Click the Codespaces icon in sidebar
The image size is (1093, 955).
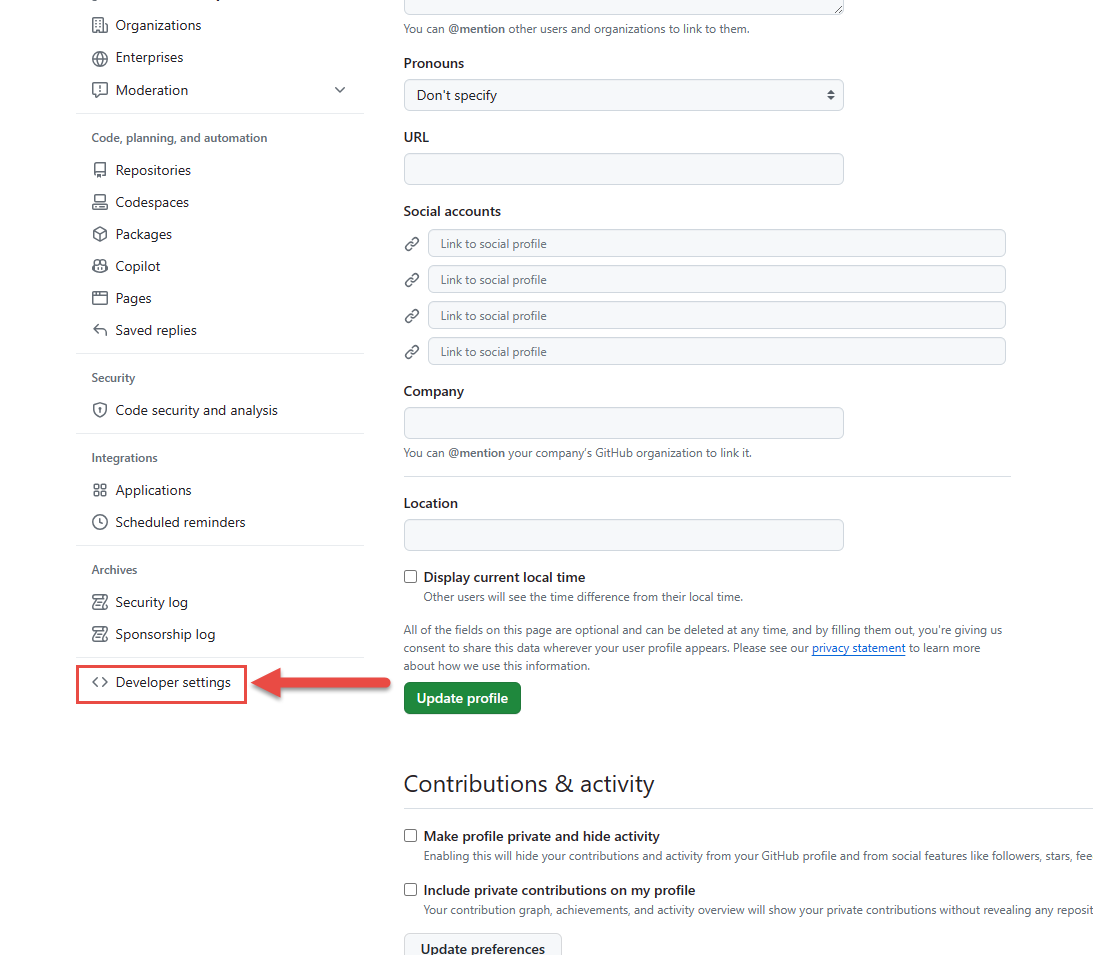tap(99, 201)
